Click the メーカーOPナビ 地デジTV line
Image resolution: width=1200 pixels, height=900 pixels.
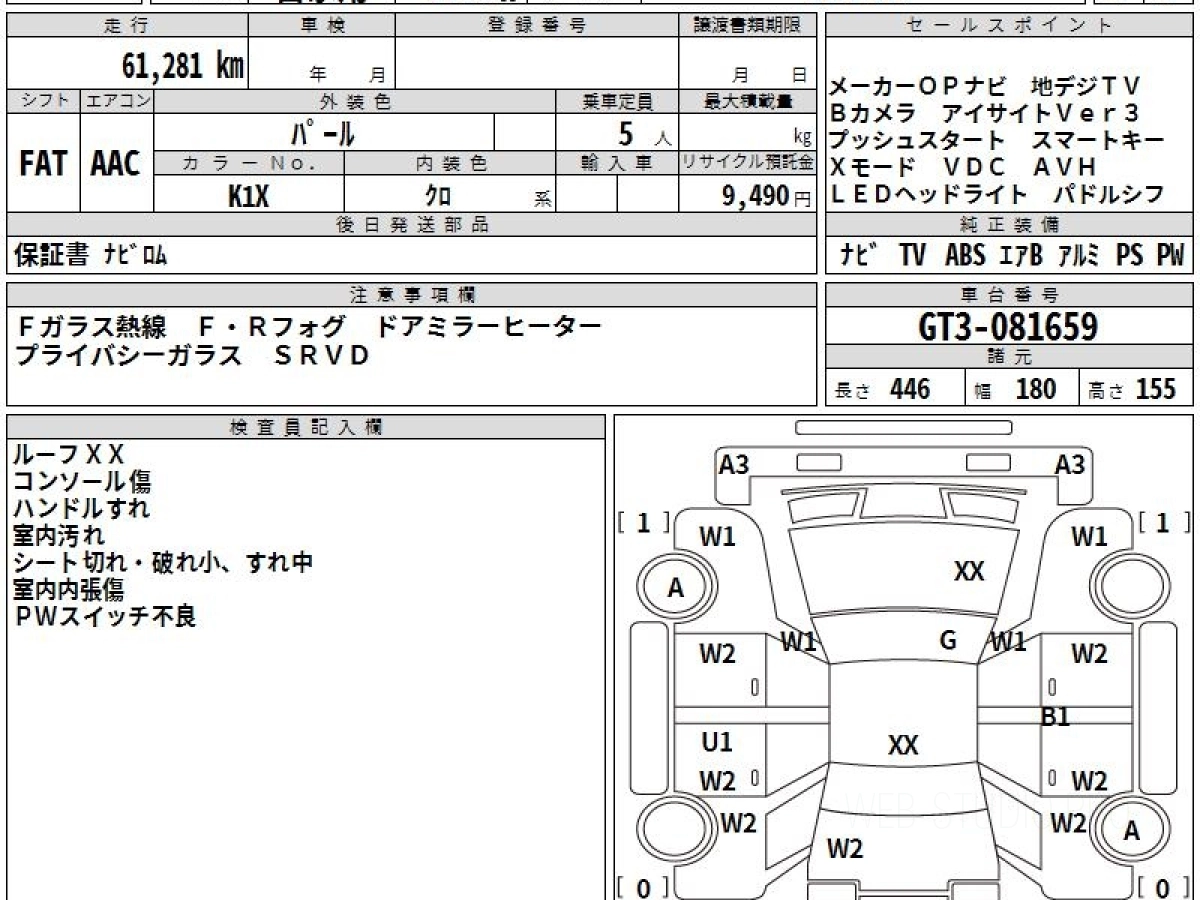point(985,86)
